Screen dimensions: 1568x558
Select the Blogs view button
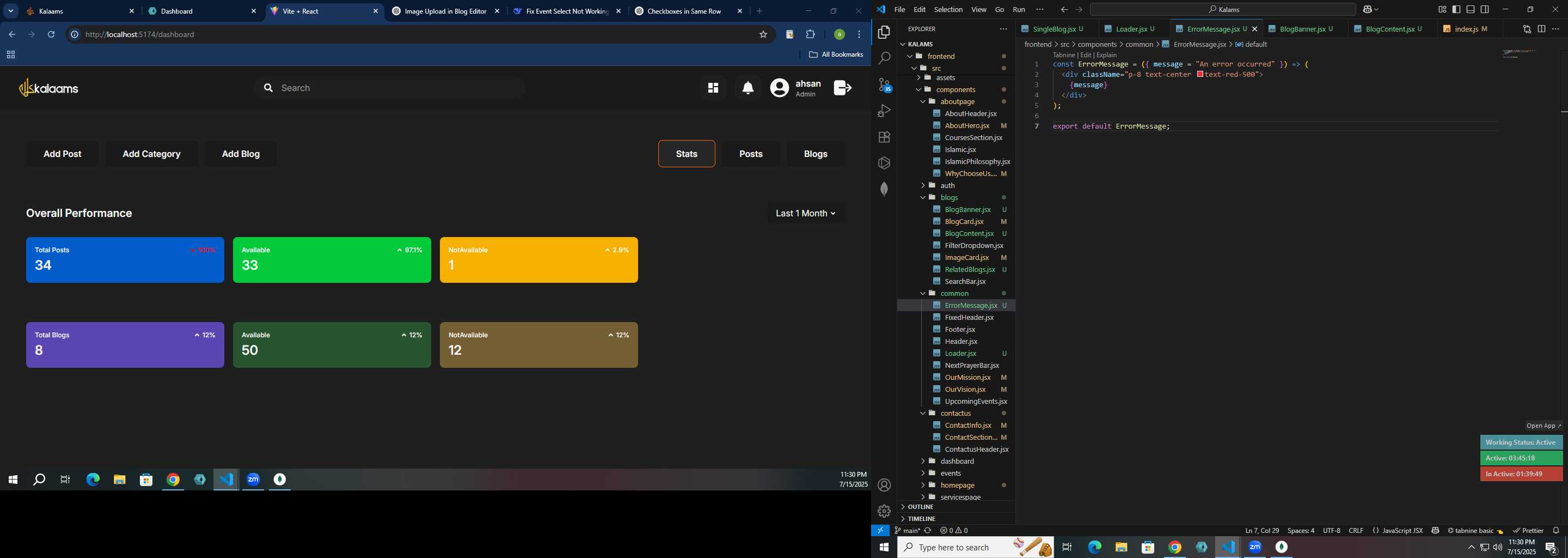815,154
